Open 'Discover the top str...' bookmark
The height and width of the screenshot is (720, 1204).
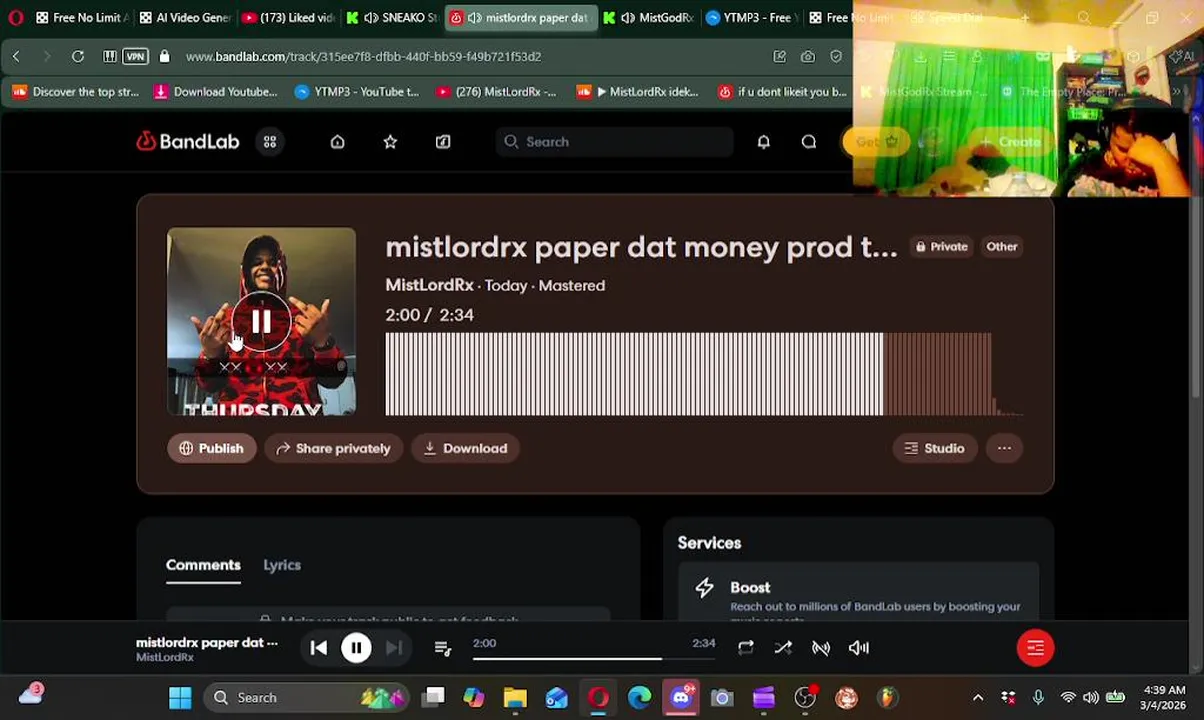(75, 92)
